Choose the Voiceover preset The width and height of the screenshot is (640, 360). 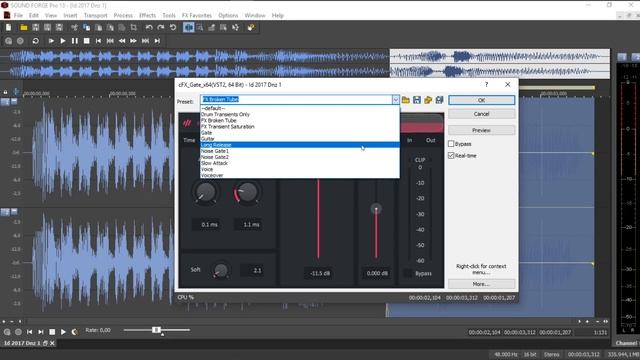point(300,175)
